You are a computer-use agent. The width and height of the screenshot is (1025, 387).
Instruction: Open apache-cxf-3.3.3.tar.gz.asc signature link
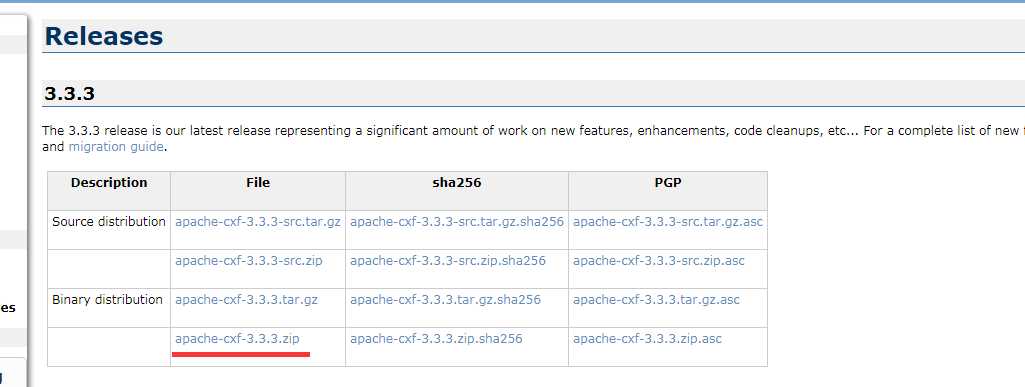click(656, 300)
